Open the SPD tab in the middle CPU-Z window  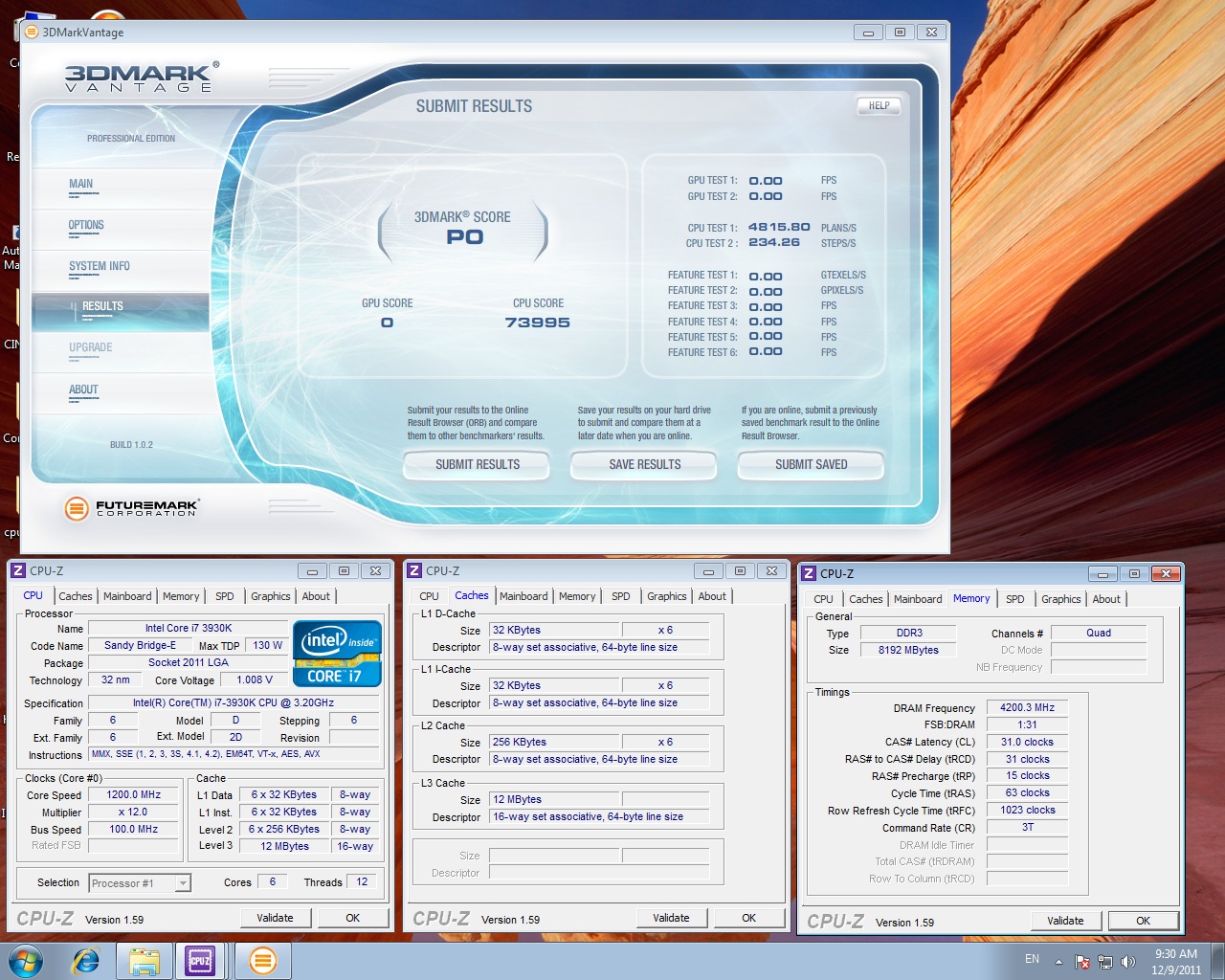click(621, 596)
